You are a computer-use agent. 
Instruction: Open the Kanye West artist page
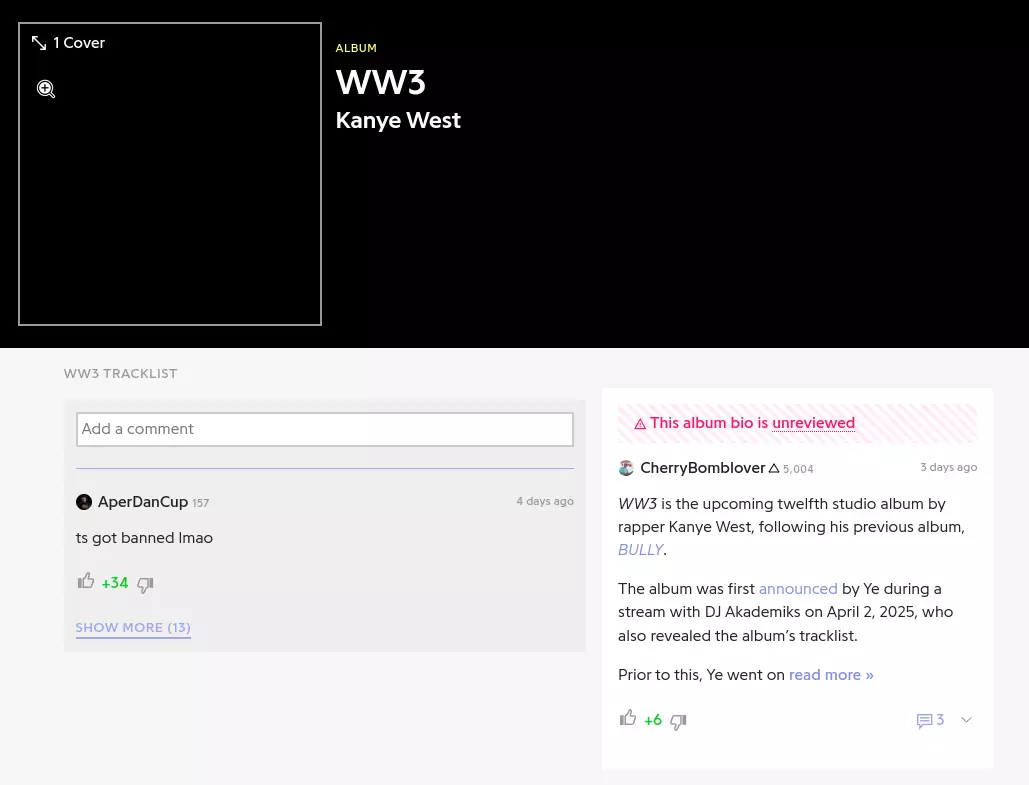click(398, 120)
